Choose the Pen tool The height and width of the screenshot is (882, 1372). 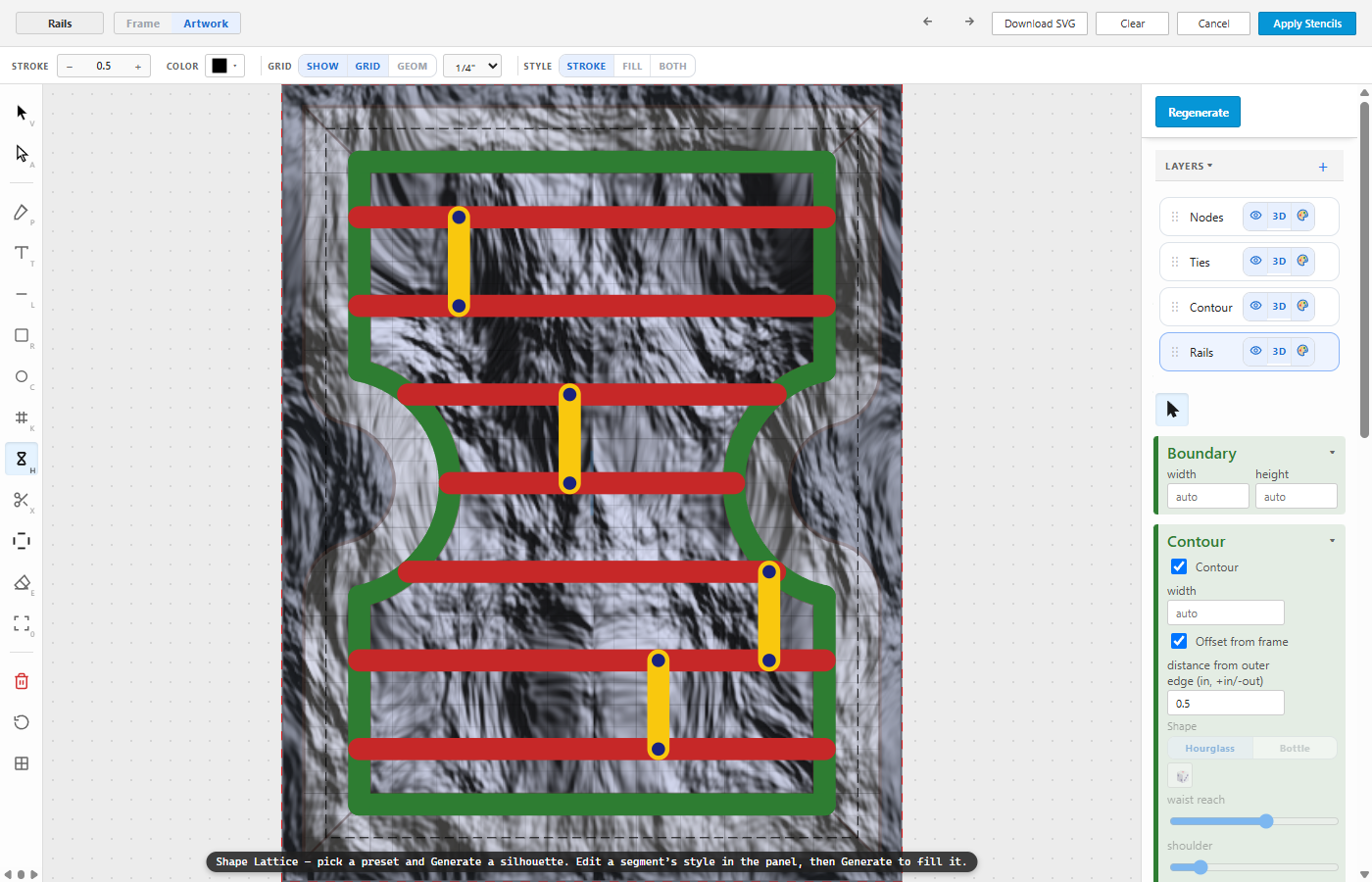point(22,213)
